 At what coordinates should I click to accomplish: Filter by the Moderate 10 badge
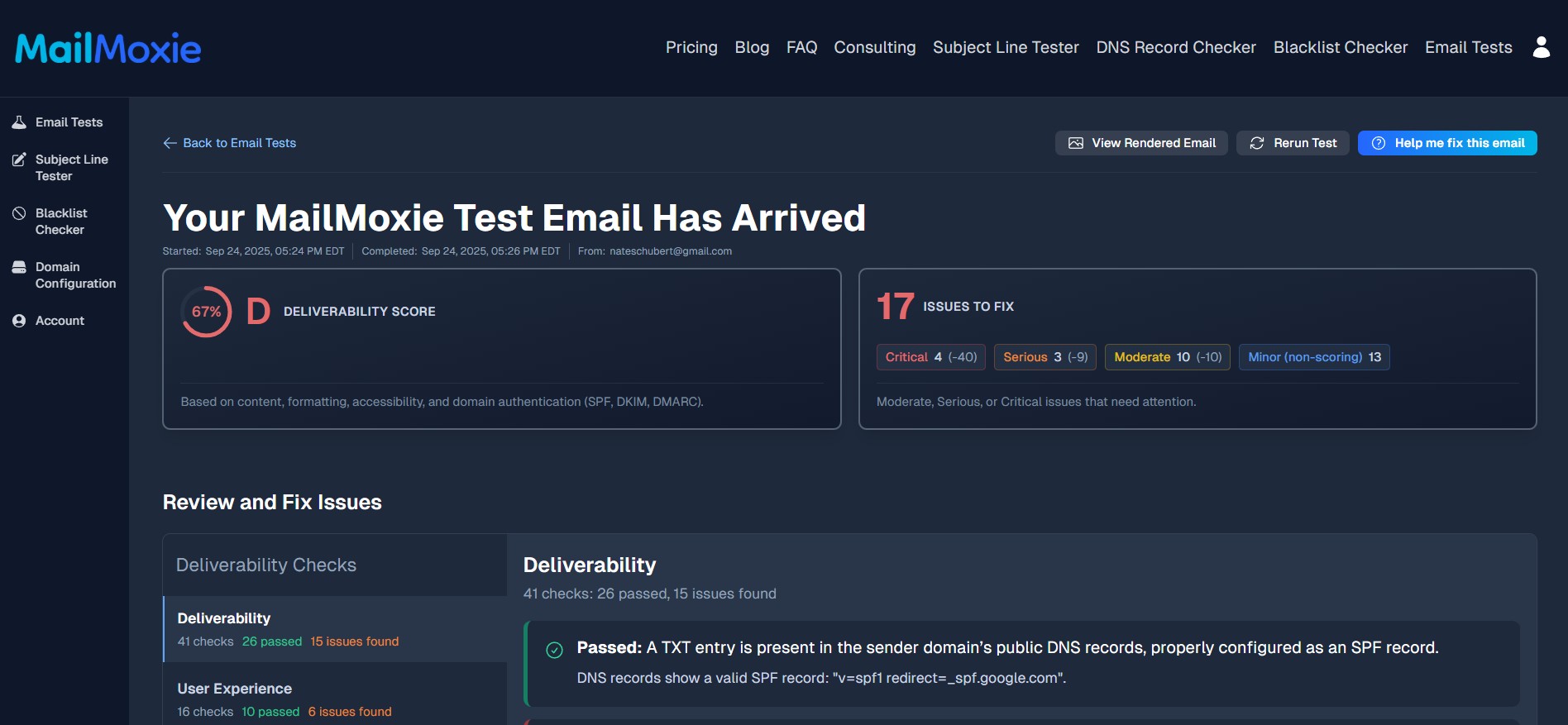(x=1168, y=357)
